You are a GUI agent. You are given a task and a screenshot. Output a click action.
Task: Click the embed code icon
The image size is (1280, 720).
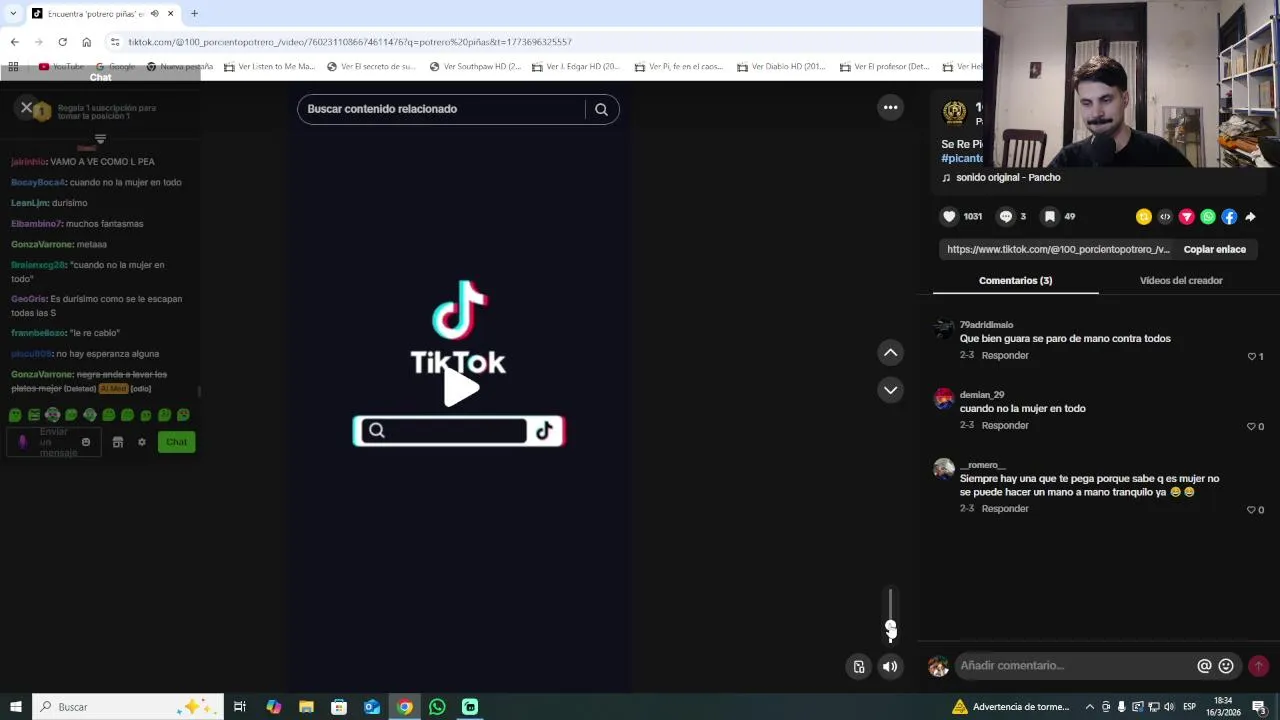pos(1165,216)
